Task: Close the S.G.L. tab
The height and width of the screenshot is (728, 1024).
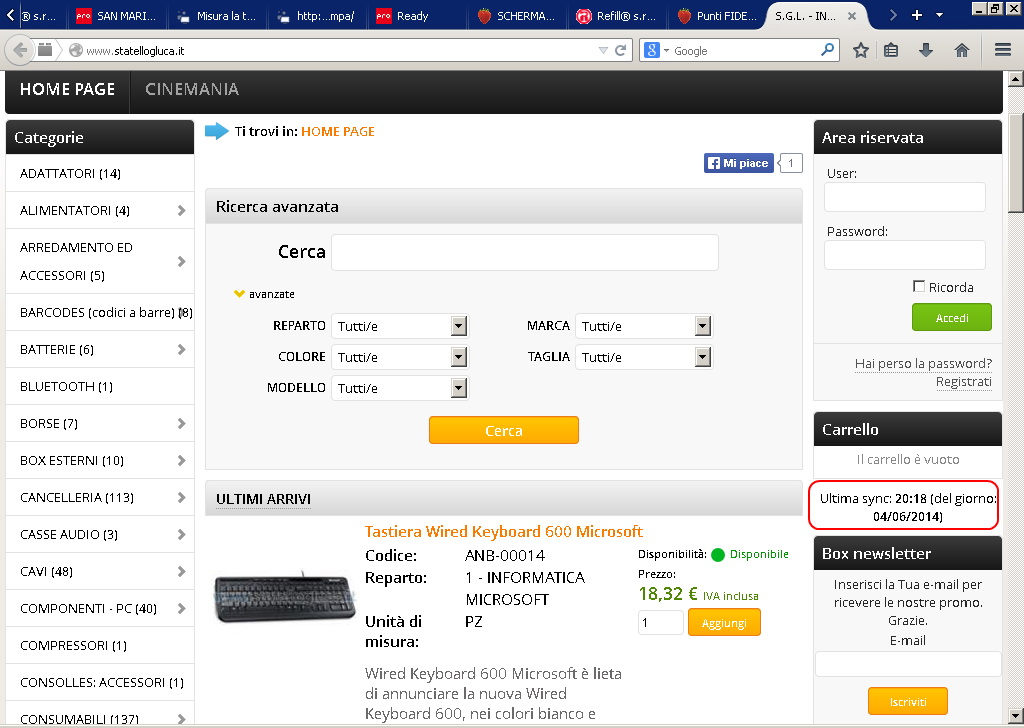Action: (852, 16)
